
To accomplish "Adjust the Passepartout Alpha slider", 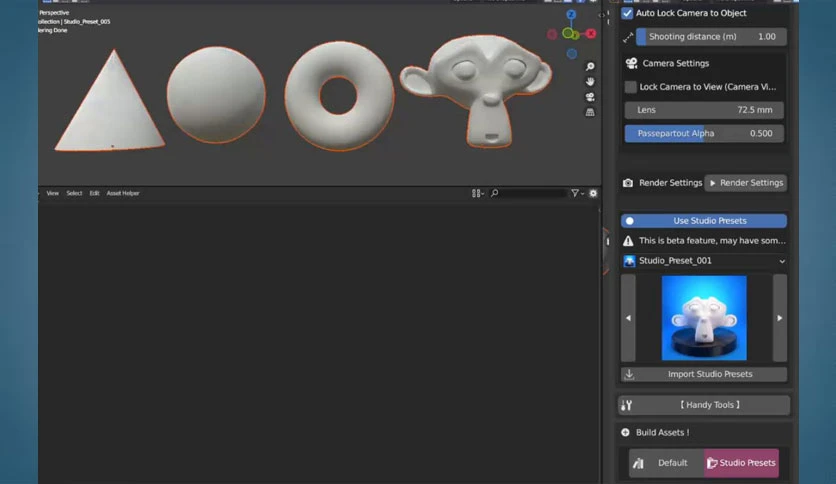I will [704, 133].
